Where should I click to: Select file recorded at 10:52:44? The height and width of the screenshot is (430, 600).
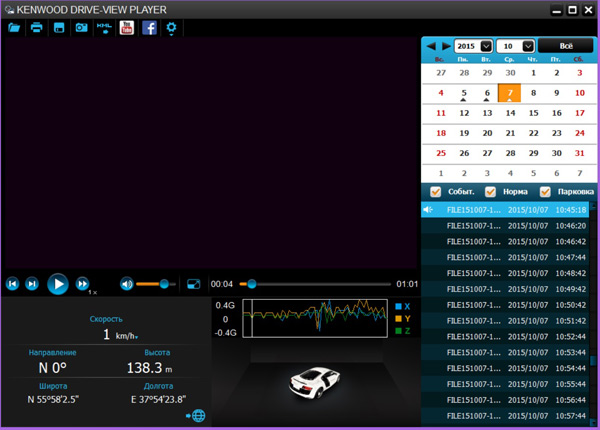[x=505, y=337]
